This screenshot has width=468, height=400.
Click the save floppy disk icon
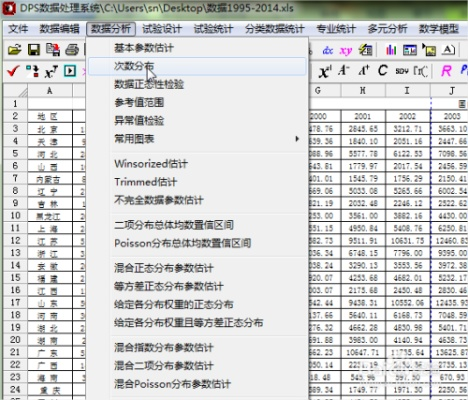coord(34,50)
